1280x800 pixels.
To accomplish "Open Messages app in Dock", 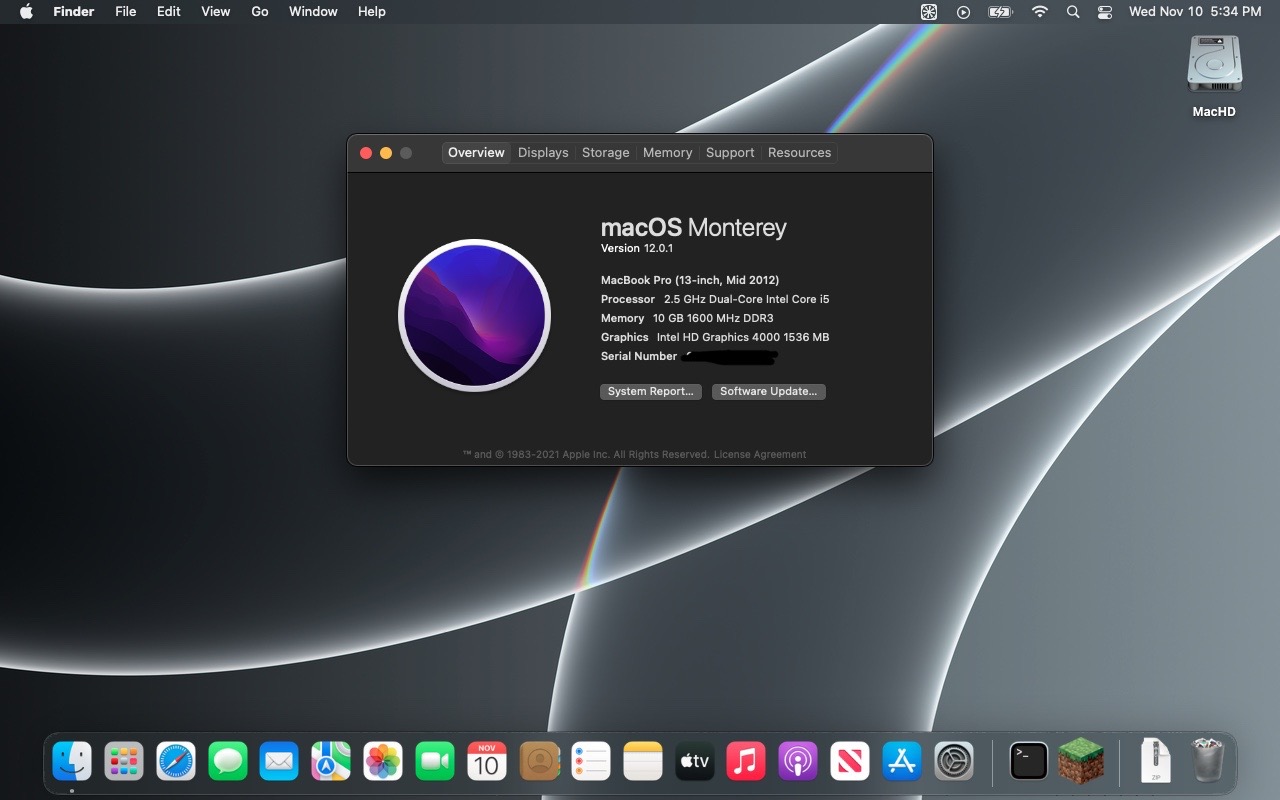I will (x=228, y=762).
